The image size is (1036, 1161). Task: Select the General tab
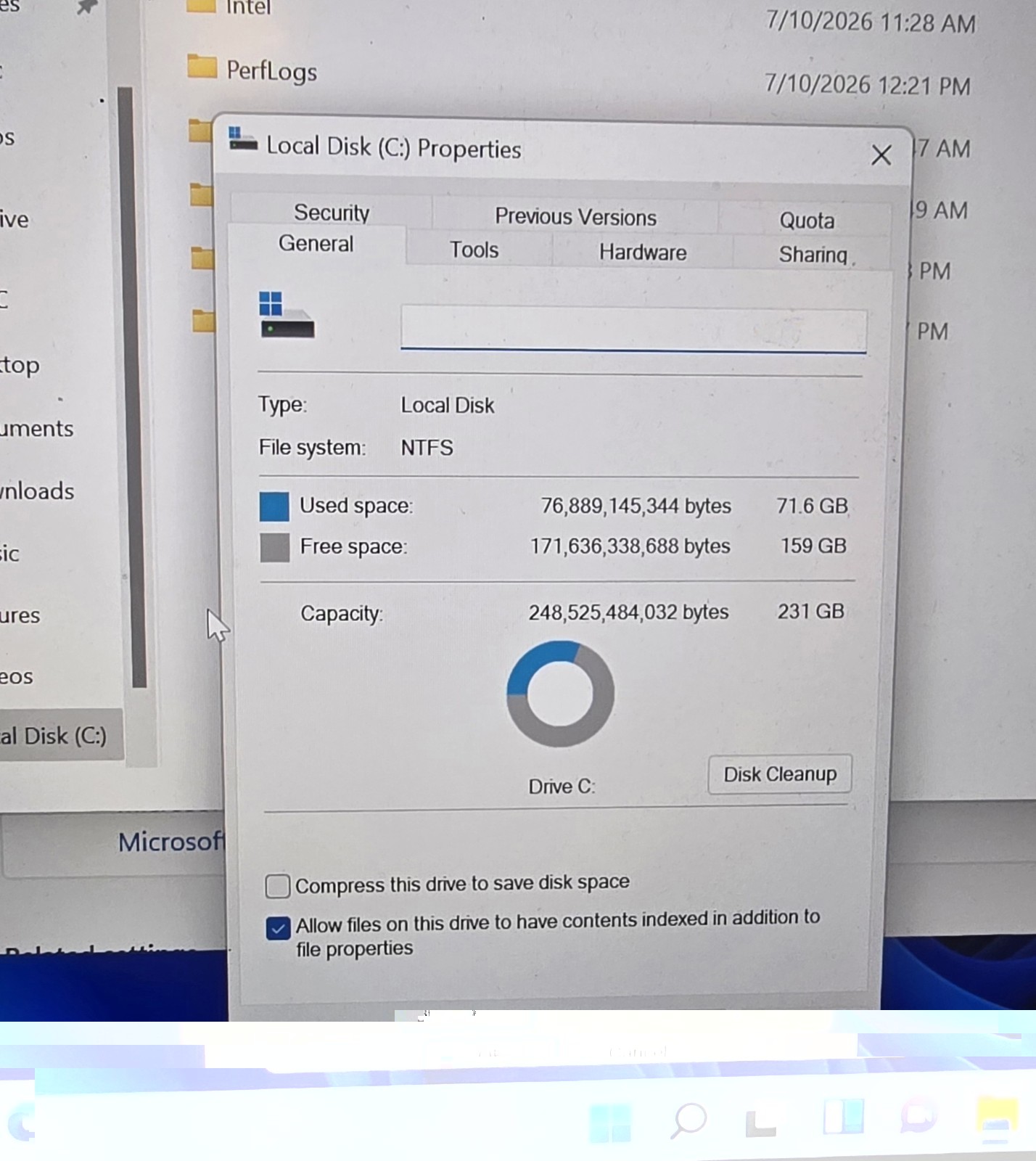(316, 244)
